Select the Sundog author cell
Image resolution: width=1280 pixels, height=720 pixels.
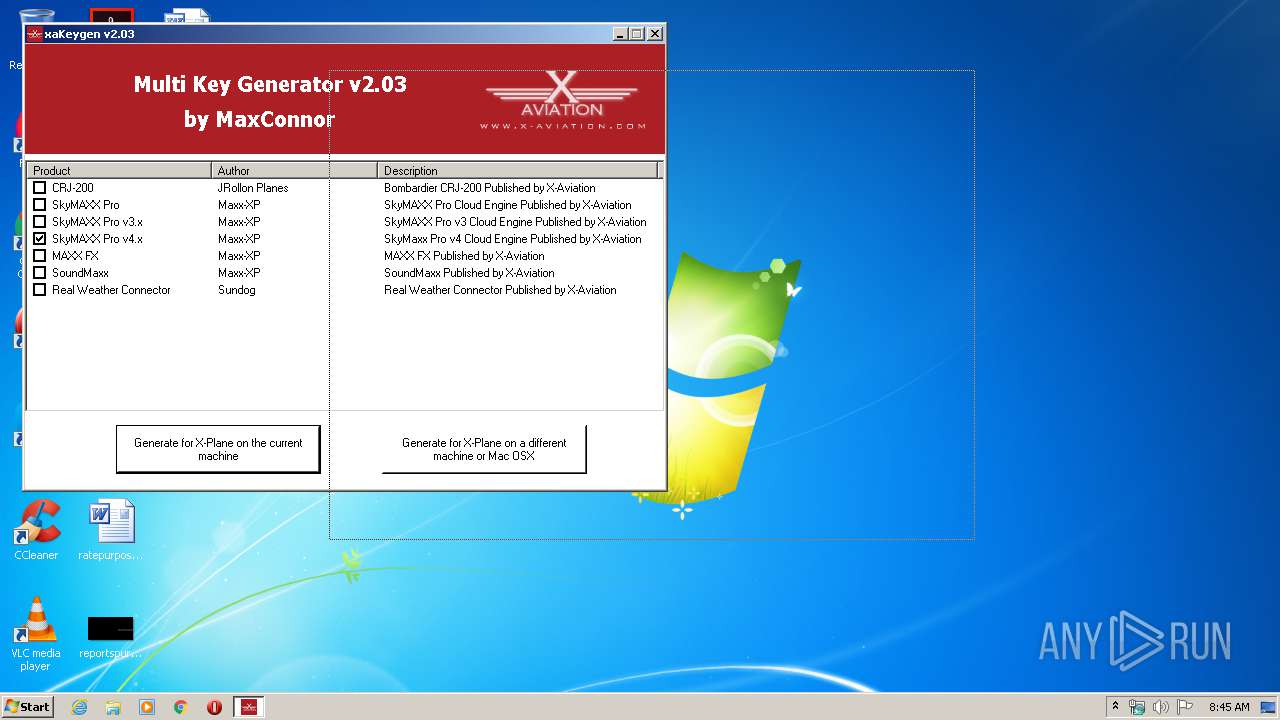[237, 290]
